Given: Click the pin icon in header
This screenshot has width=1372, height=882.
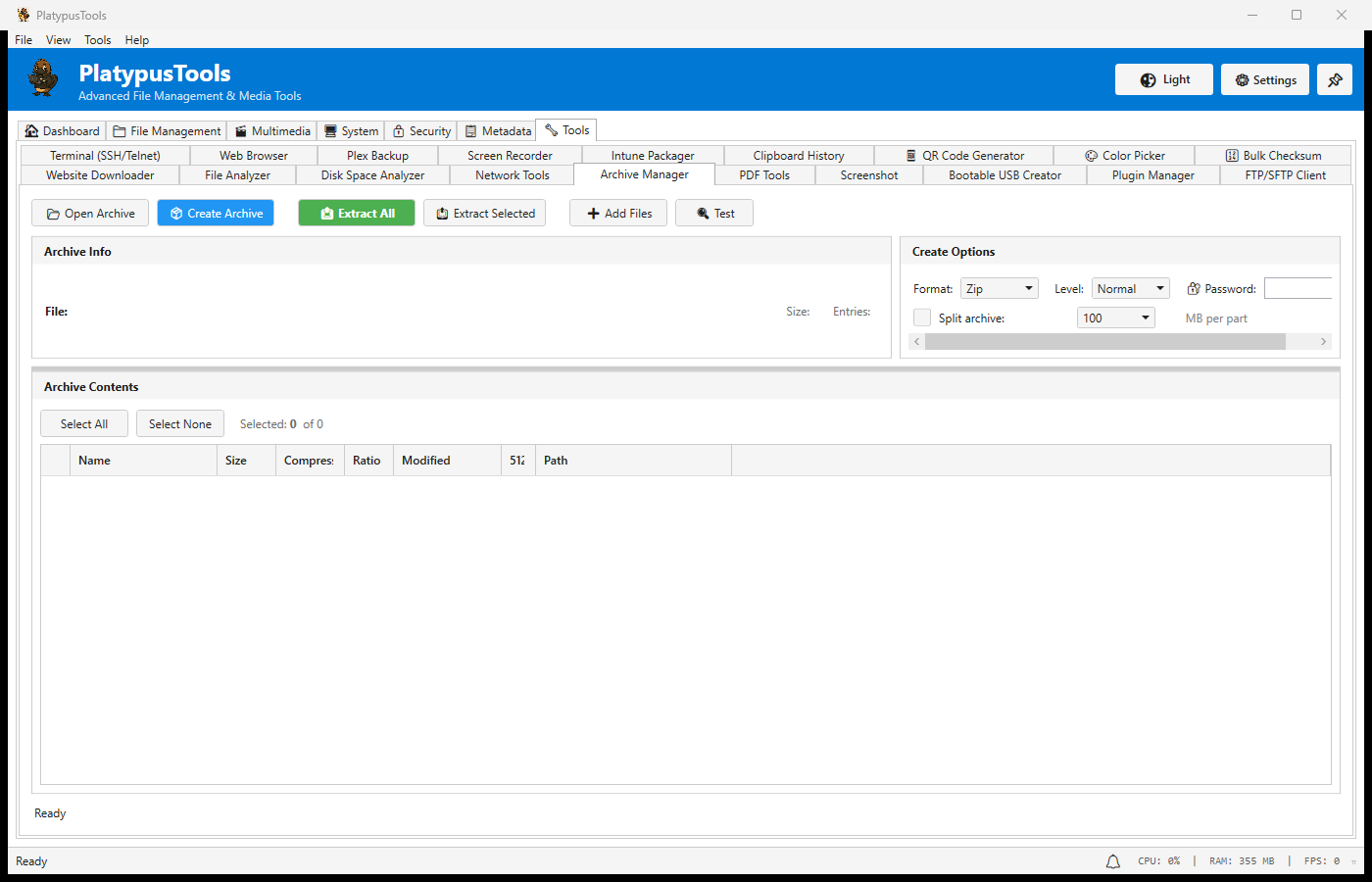Looking at the screenshot, I should [1335, 80].
